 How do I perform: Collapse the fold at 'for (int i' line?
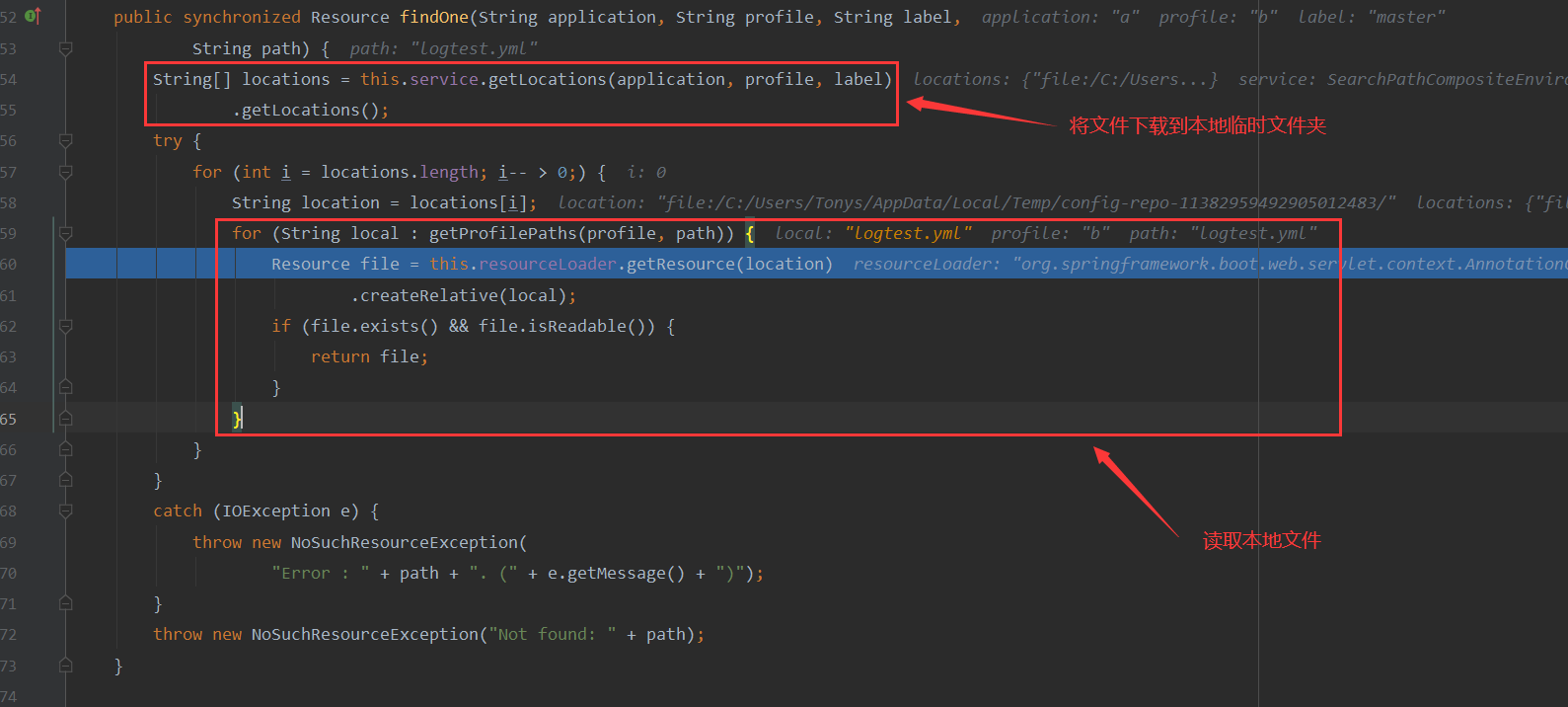pos(66,172)
